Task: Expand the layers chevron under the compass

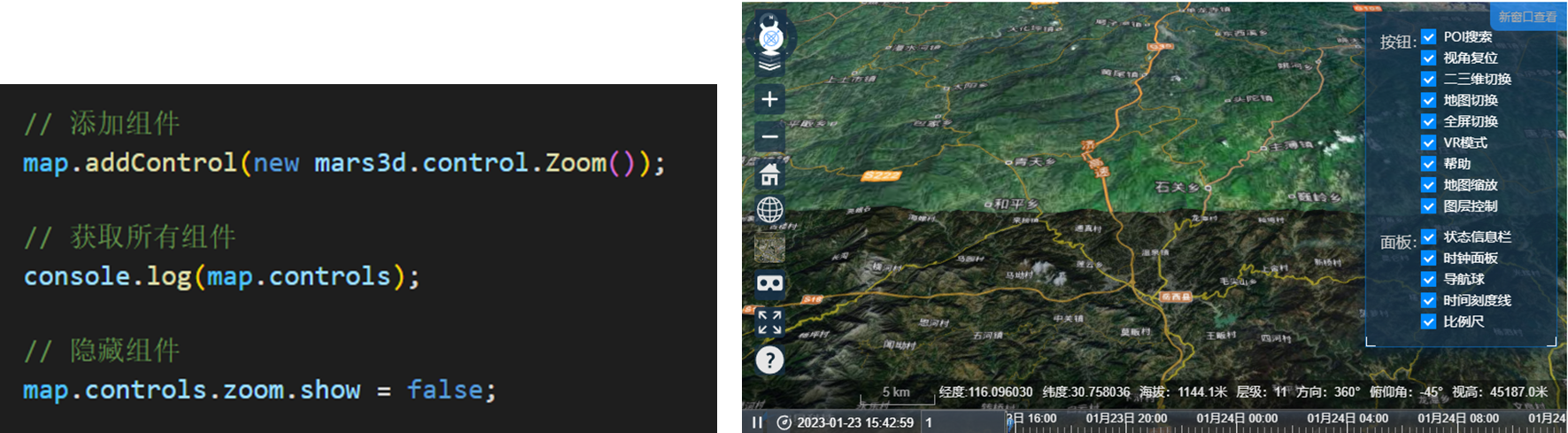Action: point(769,66)
